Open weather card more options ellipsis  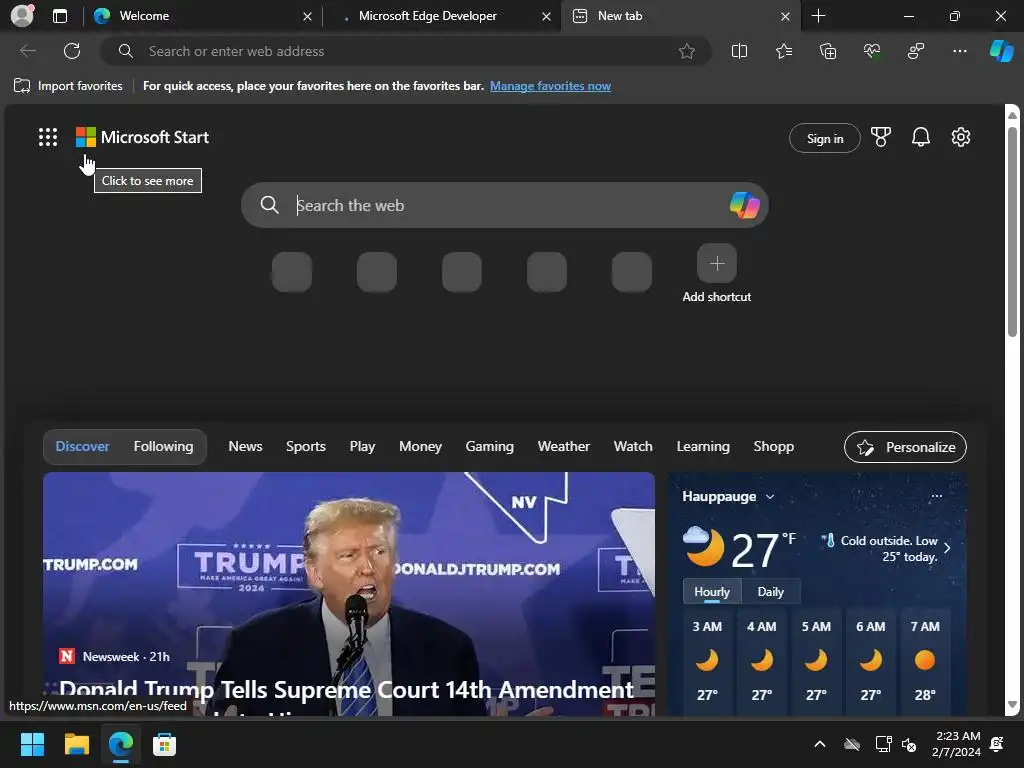(x=936, y=496)
